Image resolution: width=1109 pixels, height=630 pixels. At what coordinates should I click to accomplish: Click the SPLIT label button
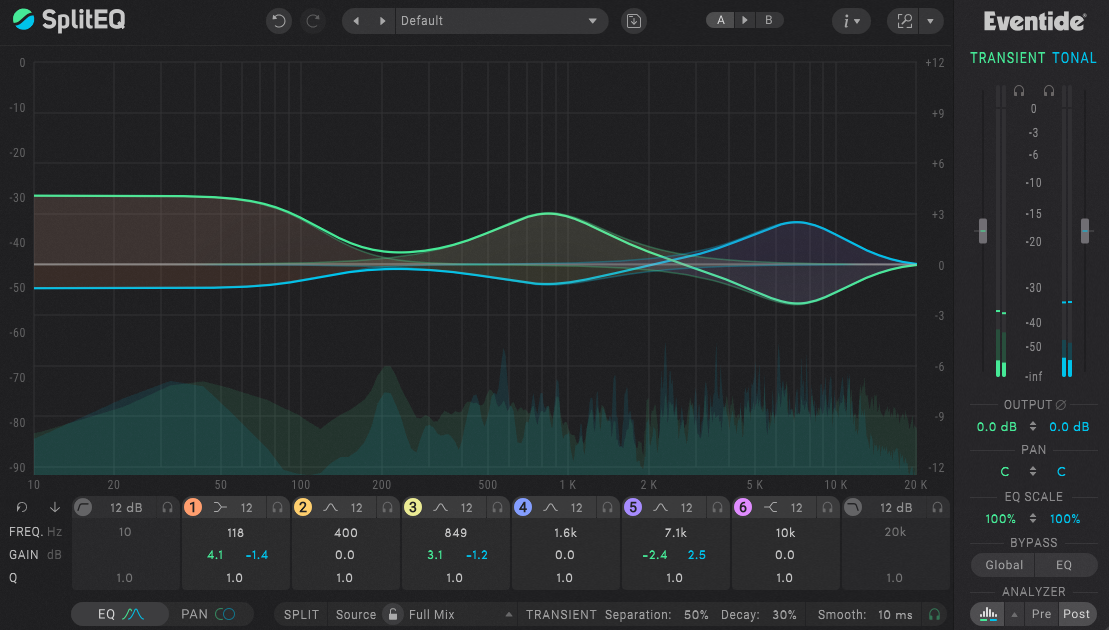(x=301, y=614)
